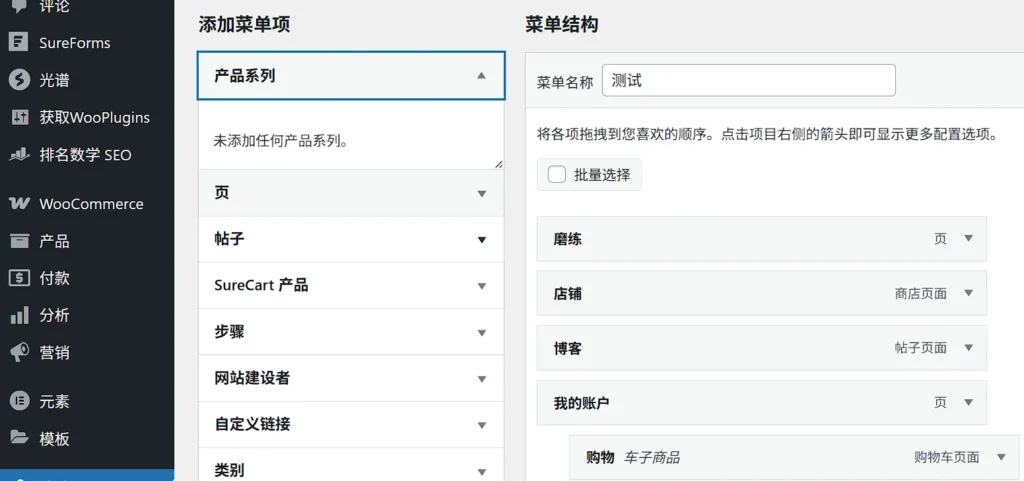Click the 获取WooPlugins sidebar icon
1024x481 pixels.
(19, 117)
